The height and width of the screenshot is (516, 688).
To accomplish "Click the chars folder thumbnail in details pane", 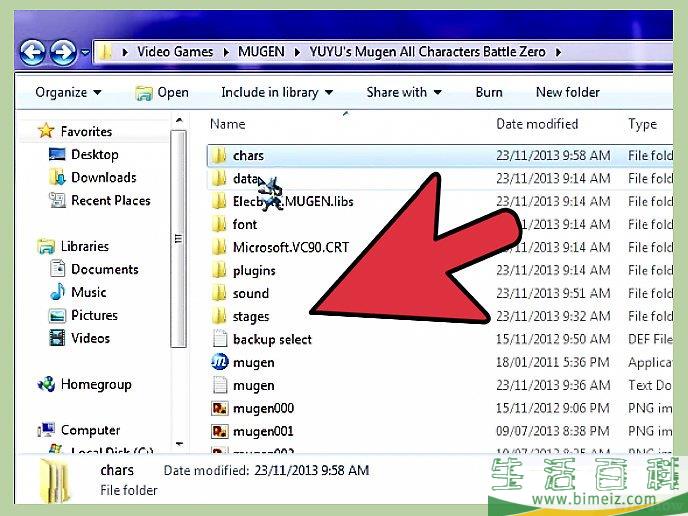I will pyautogui.click(x=55, y=480).
